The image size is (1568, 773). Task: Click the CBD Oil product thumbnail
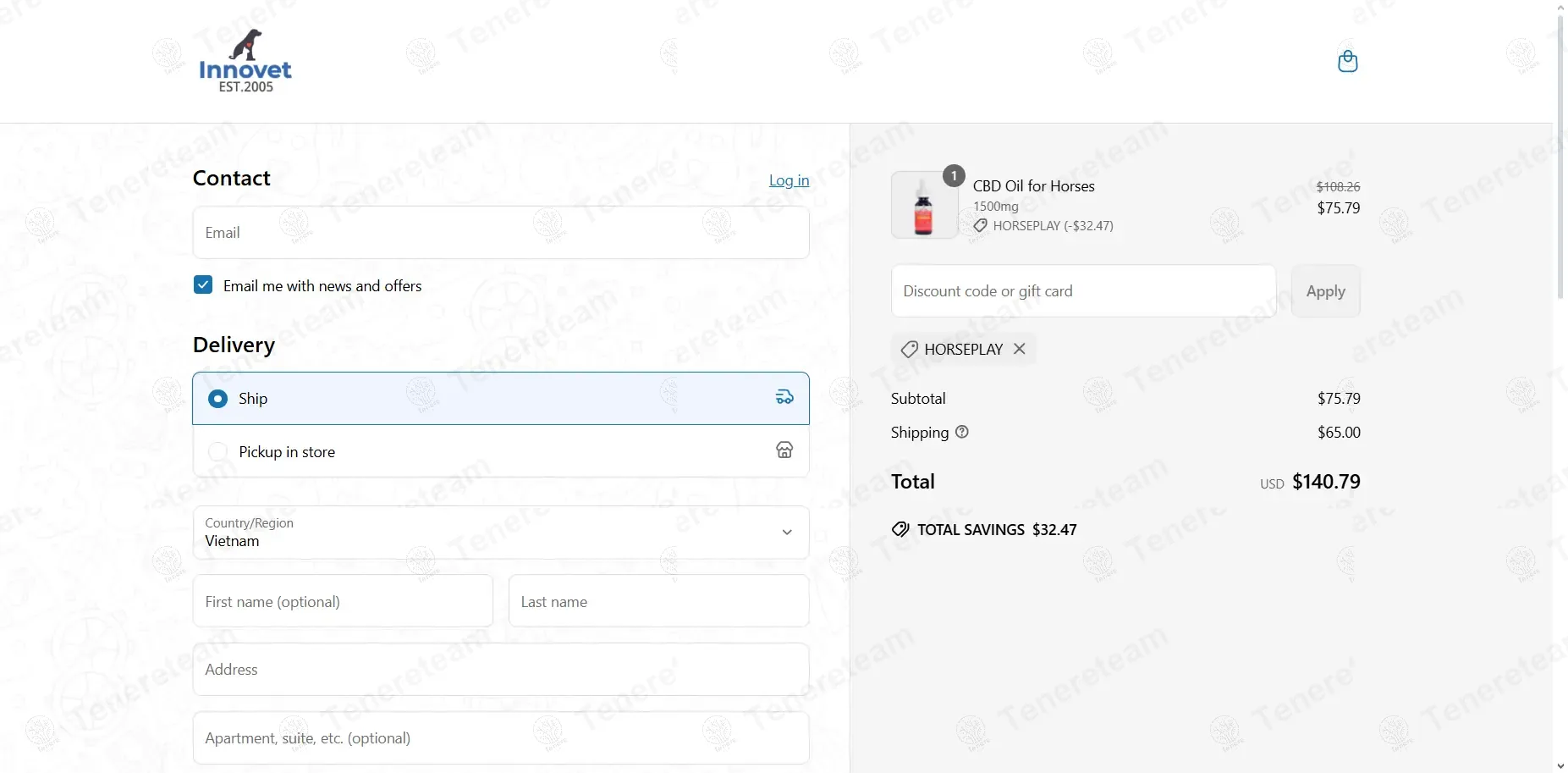point(924,206)
